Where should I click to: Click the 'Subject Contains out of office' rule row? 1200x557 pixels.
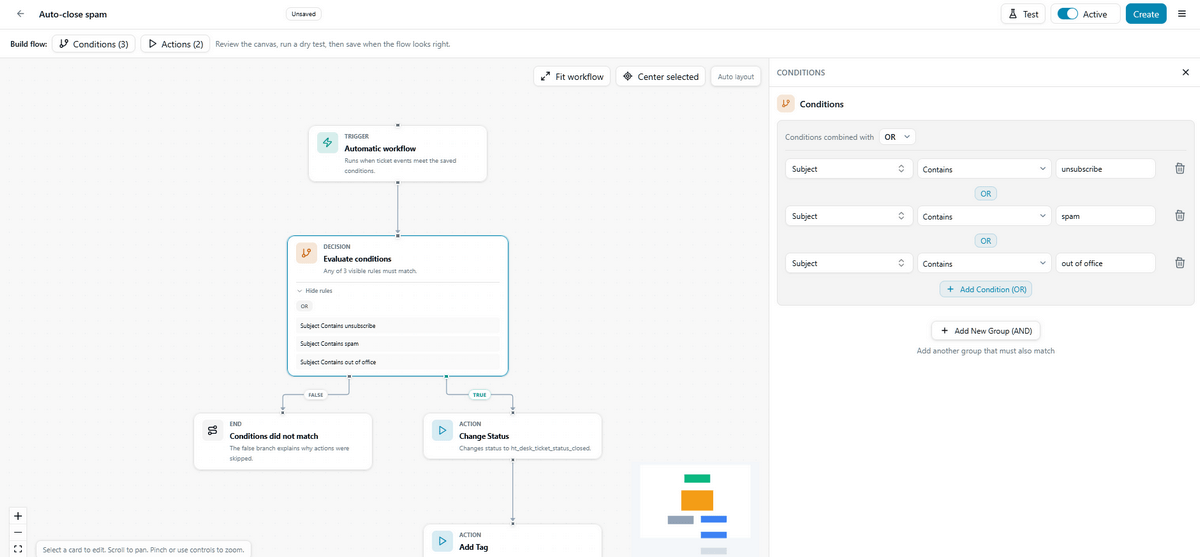pyautogui.click(x=398, y=361)
